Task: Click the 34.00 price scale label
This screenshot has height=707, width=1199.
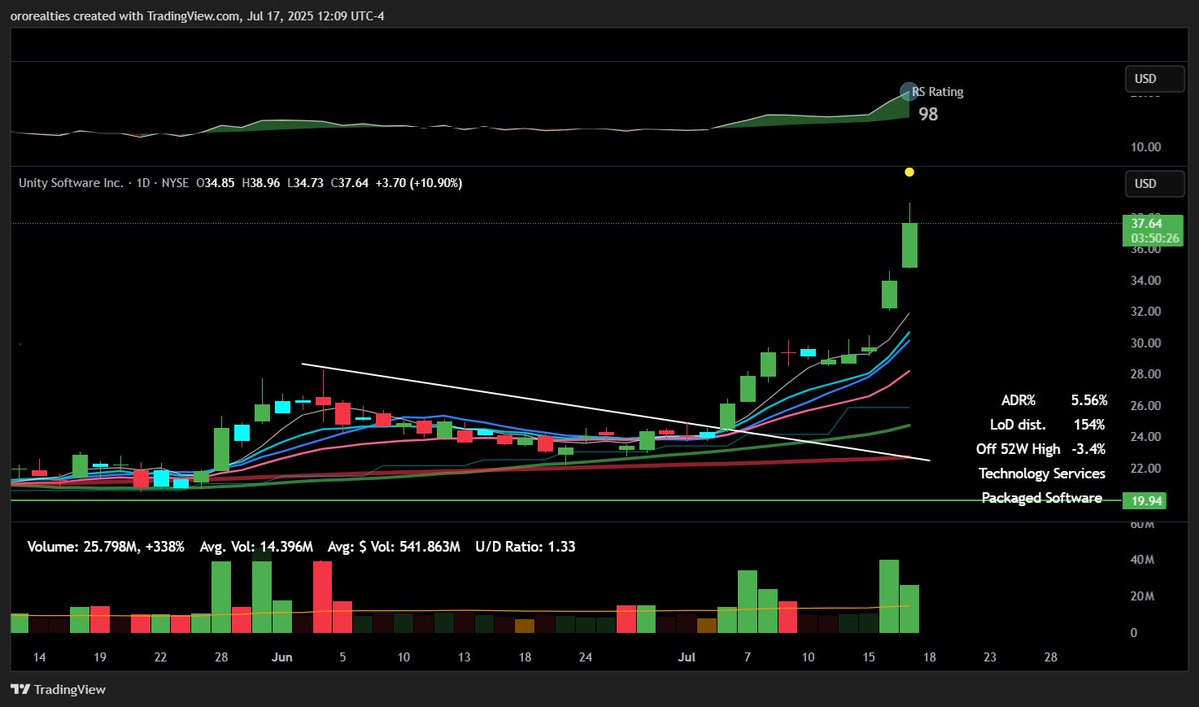Action: coord(1145,281)
